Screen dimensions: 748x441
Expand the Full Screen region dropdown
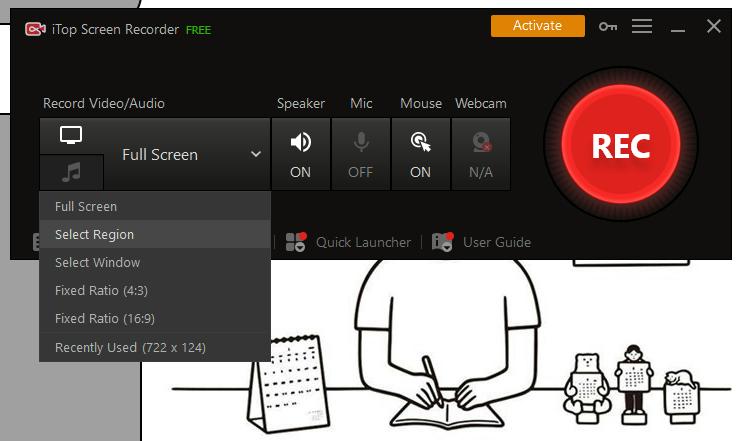click(187, 154)
